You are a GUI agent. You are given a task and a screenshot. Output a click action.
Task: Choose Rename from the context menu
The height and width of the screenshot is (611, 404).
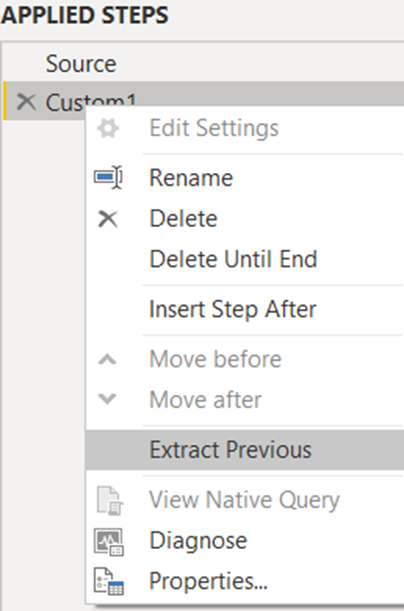pos(191,178)
